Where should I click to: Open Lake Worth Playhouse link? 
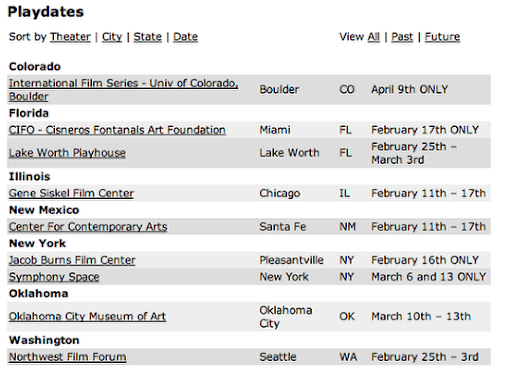coord(67,153)
